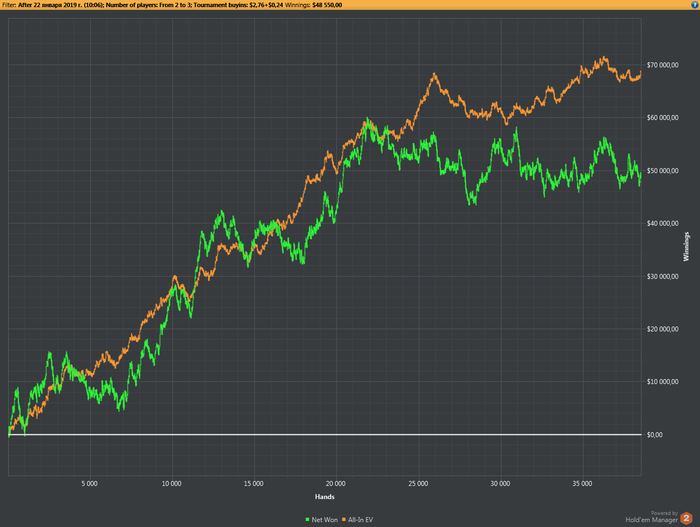Click the 5 000 hands axis label
Image resolution: width=700 pixels, height=527 pixels.
(89, 484)
